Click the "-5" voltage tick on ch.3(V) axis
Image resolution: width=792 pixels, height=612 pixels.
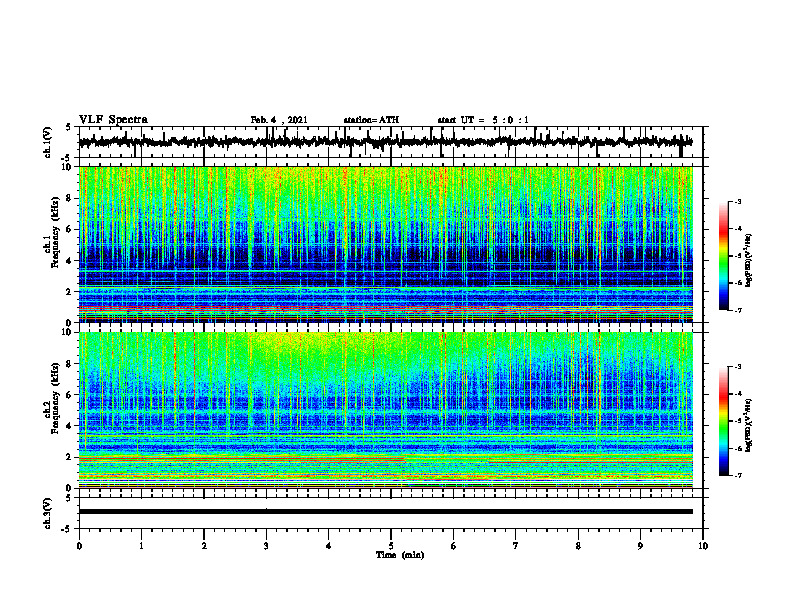[67, 529]
